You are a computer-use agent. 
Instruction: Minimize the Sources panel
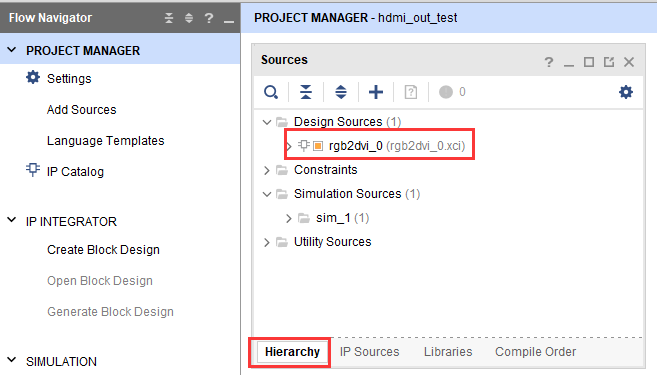[569, 65]
